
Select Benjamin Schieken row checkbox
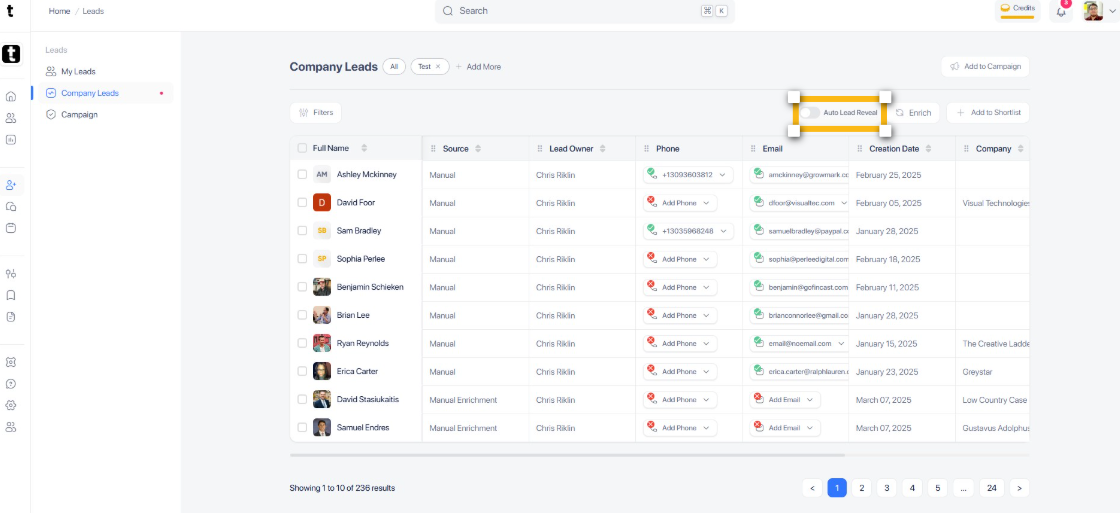tap(302, 287)
